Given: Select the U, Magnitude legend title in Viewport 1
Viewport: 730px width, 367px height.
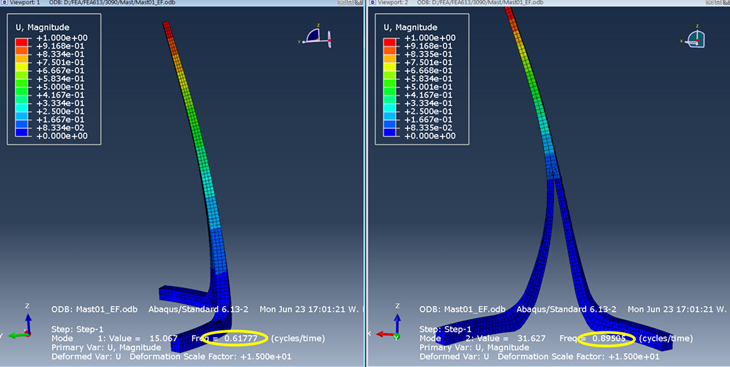Looking at the screenshot, I should click(x=42, y=27).
